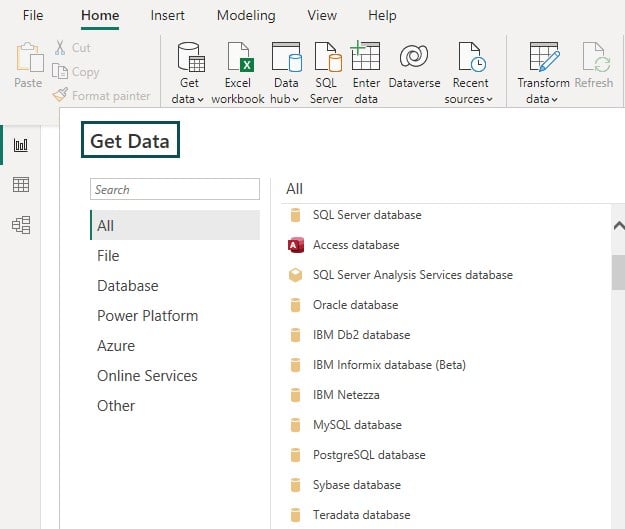Choose MySQL database text

tap(357, 425)
